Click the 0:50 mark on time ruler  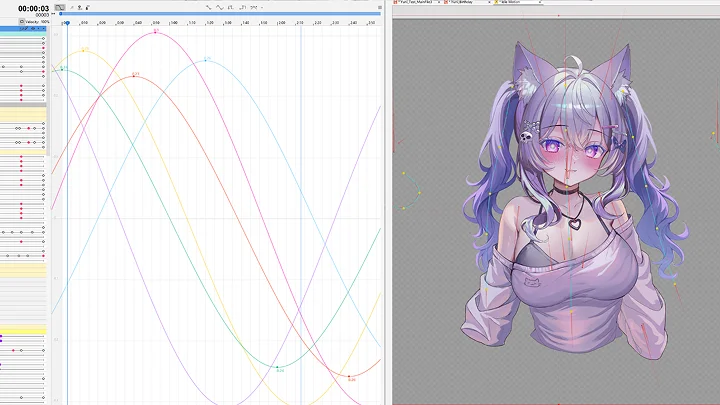coord(156,22)
